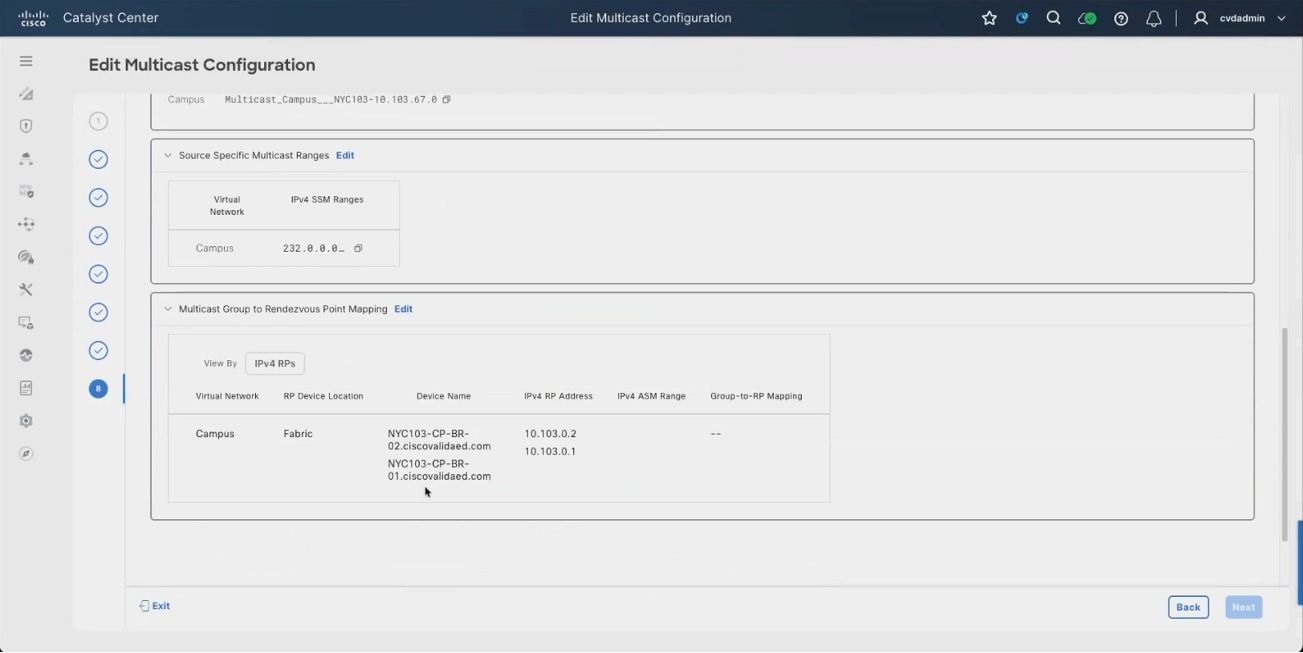Copy the 232.0.0.0 SSM range value

358,248
